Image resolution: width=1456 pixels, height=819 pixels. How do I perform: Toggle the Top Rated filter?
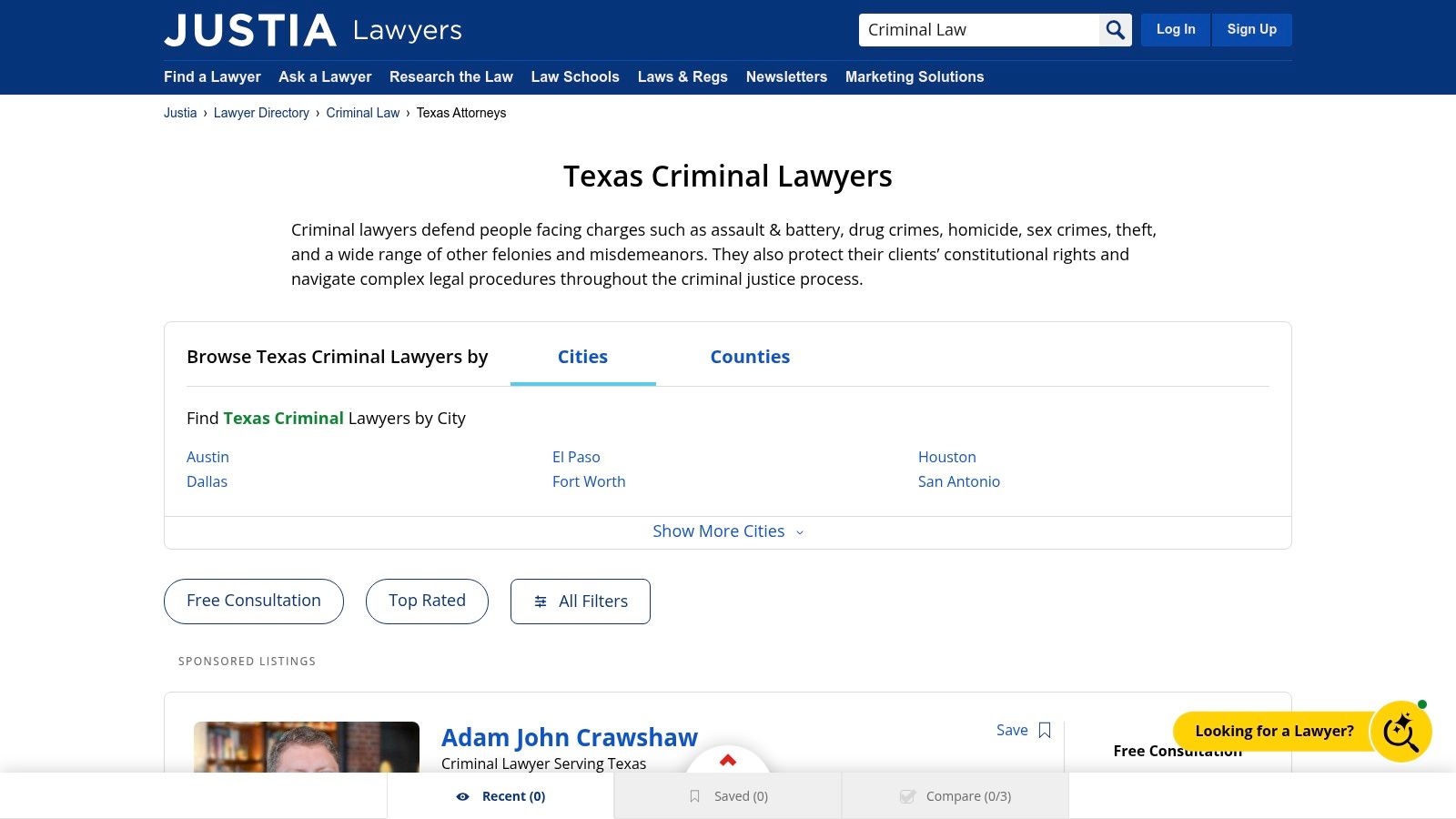click(x=427, y=601)
